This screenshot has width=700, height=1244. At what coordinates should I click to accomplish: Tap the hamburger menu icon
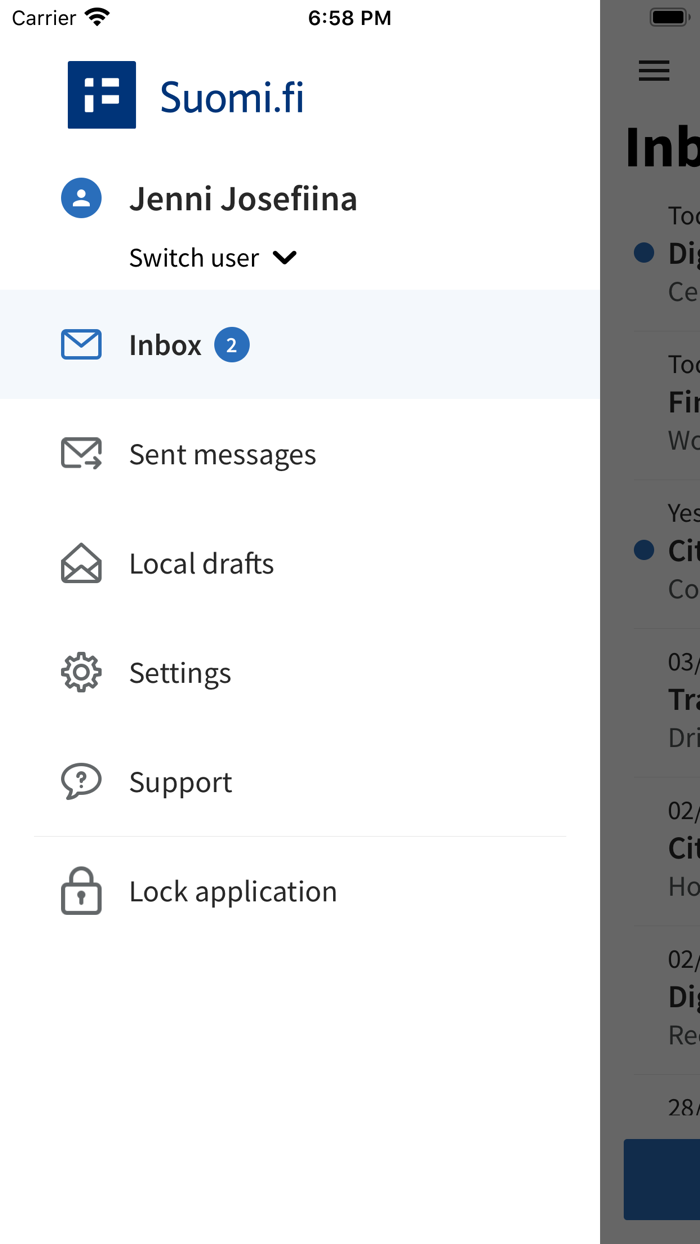click(x=654, y=70)
